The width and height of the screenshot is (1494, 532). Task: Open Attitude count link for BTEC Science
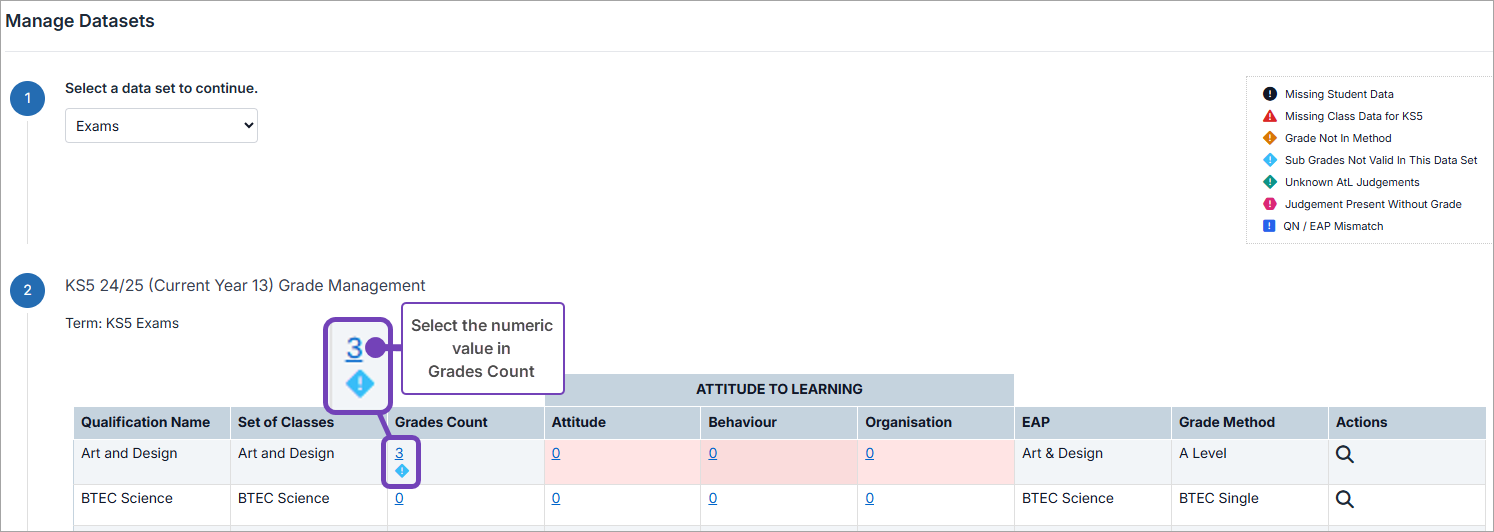(x=556, y=498)
